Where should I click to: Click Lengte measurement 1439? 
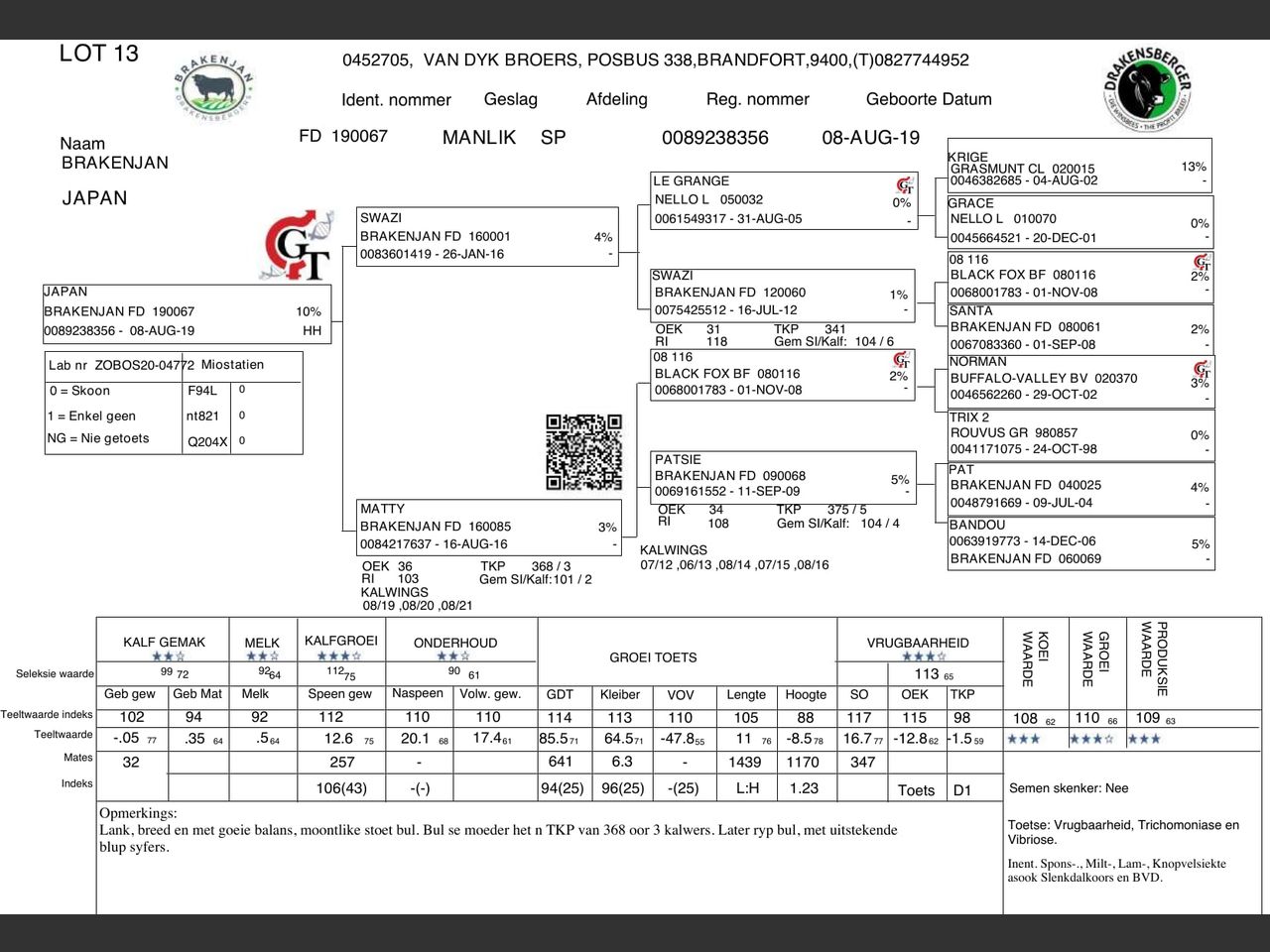(x=744, y=763)
